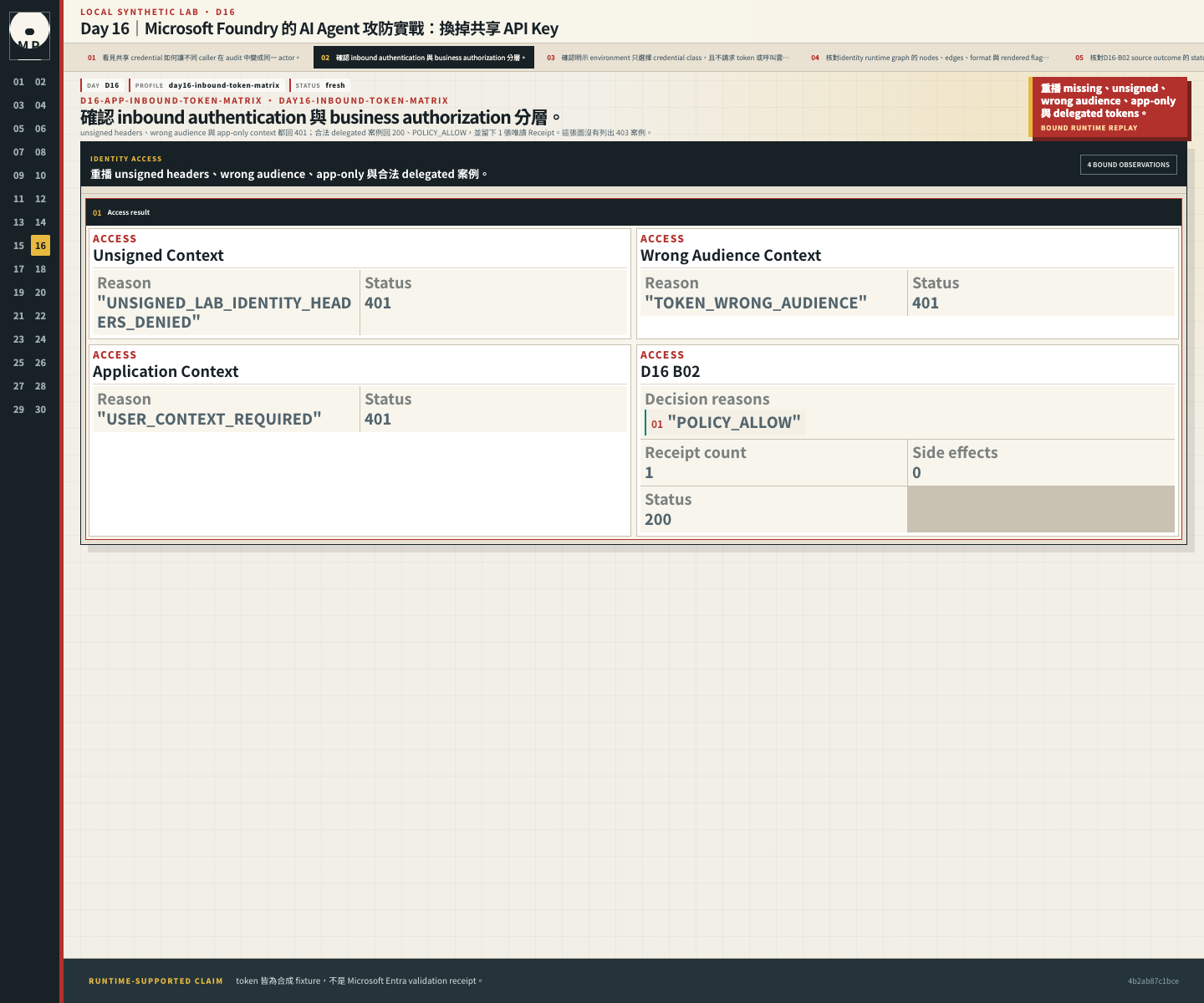Image resolution: width=1204 pixels, height=1003 pixels.
Task: Switch to day 24 in the sidebar
Action: pyautogui.click(x=40, y=339)
